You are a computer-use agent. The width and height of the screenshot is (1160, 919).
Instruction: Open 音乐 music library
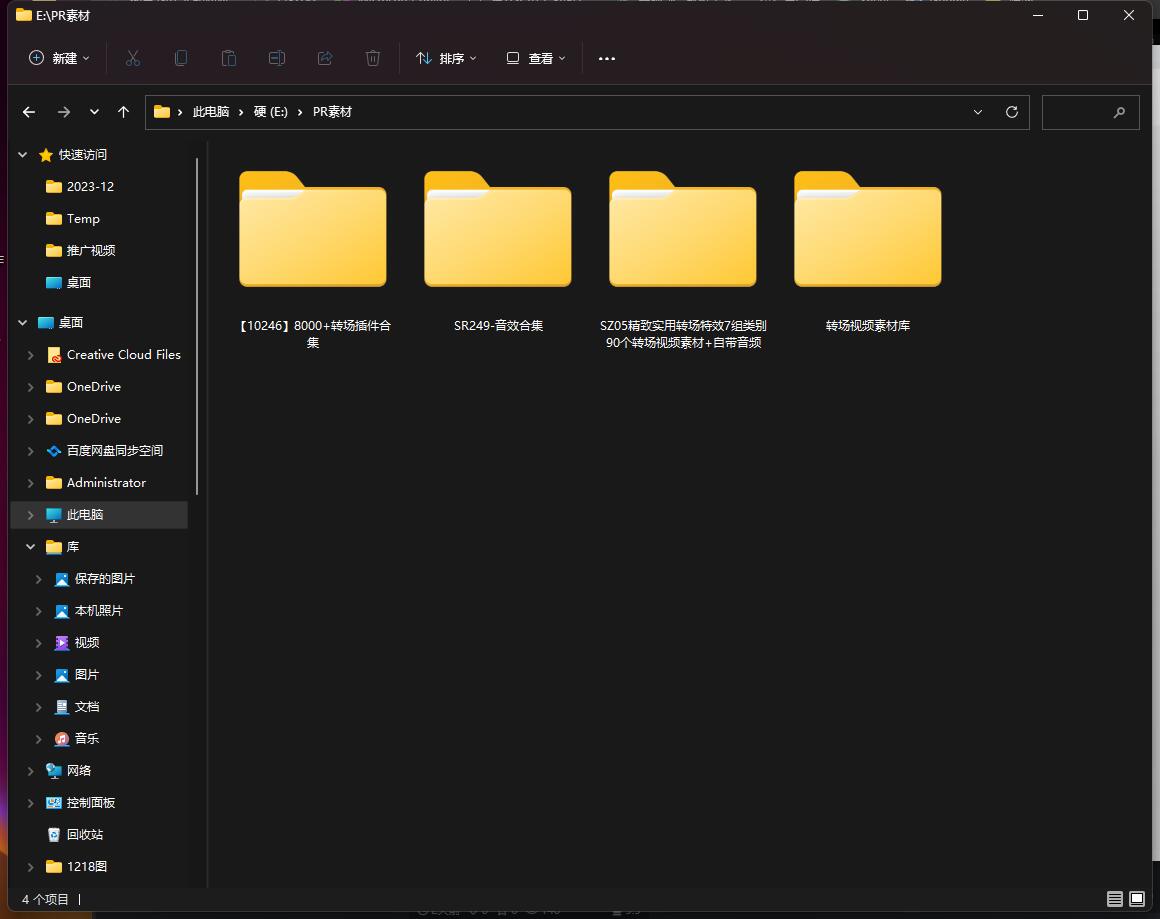pyautogui.click(x=77, y=738)
